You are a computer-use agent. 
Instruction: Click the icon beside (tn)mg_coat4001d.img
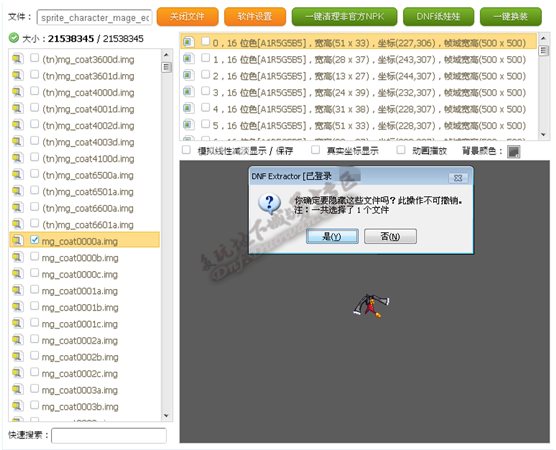[x=17, y=108]
